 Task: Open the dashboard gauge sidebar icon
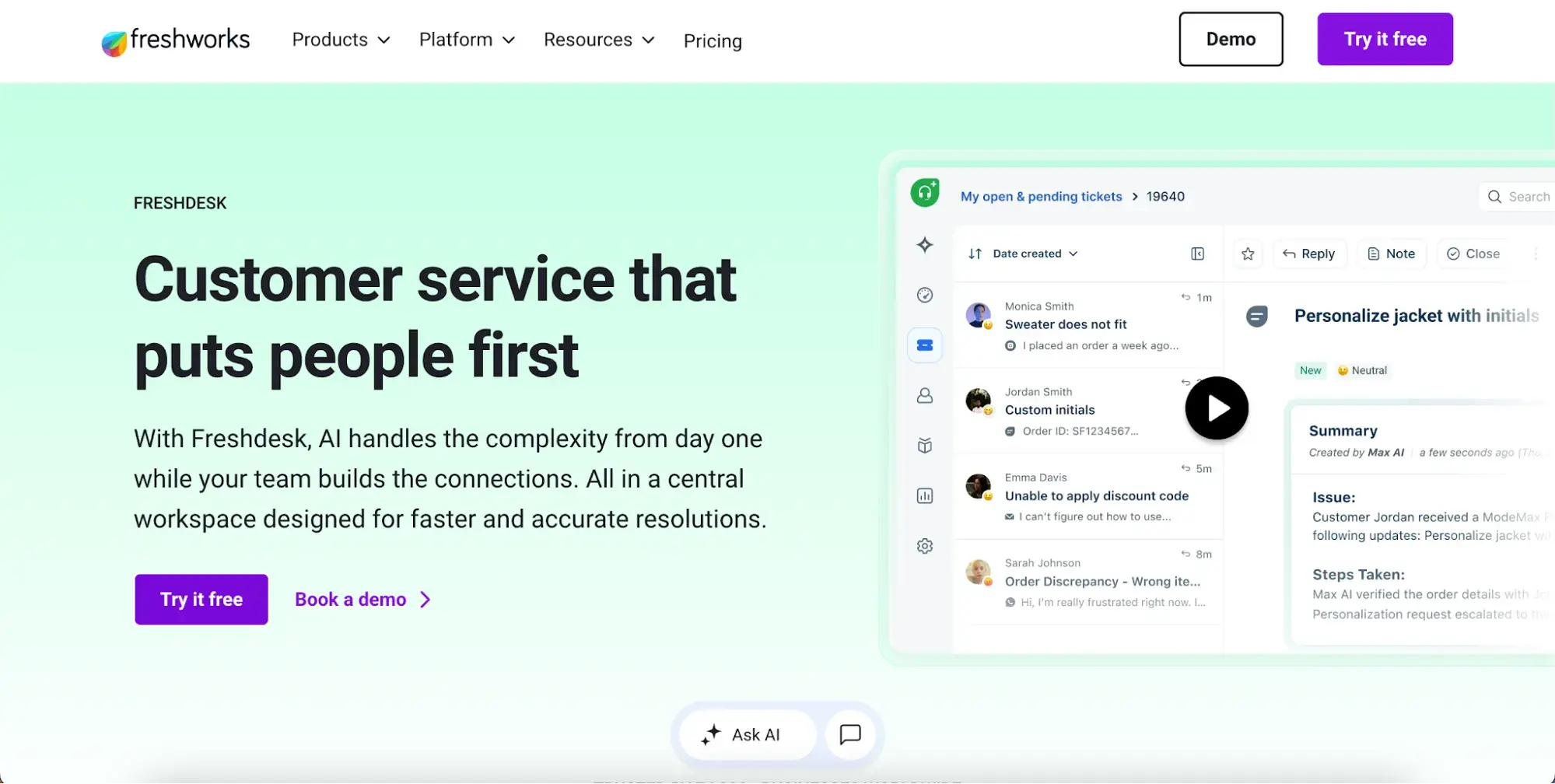click(x=925, y=295)
